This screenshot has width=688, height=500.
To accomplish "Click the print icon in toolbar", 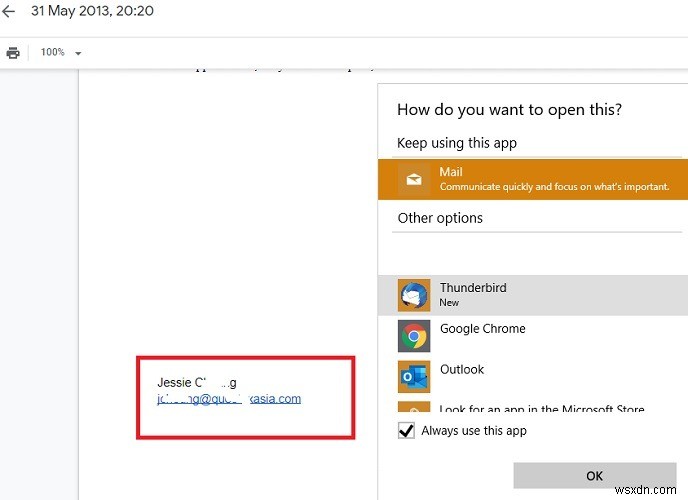I will (13, 53).
